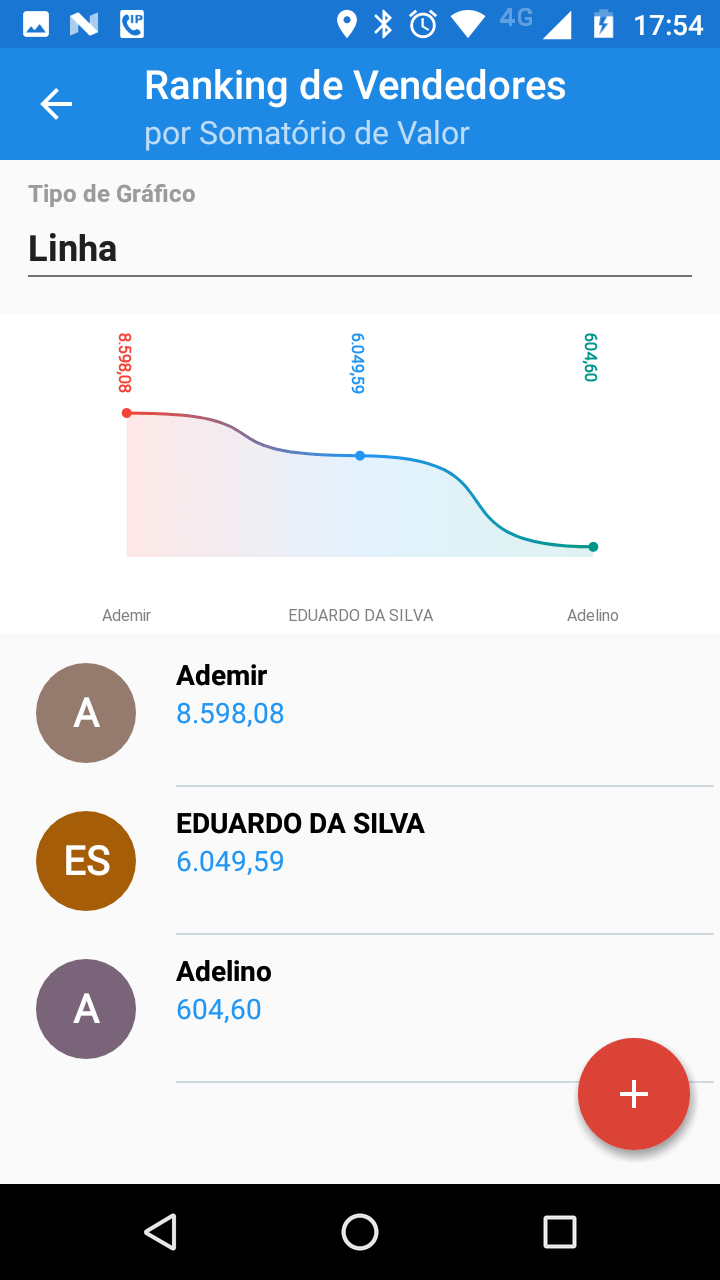Tap Ademir's brown avatar circle
The height and width of the screenshot is (1280, 720).
(x=86, y=713)
